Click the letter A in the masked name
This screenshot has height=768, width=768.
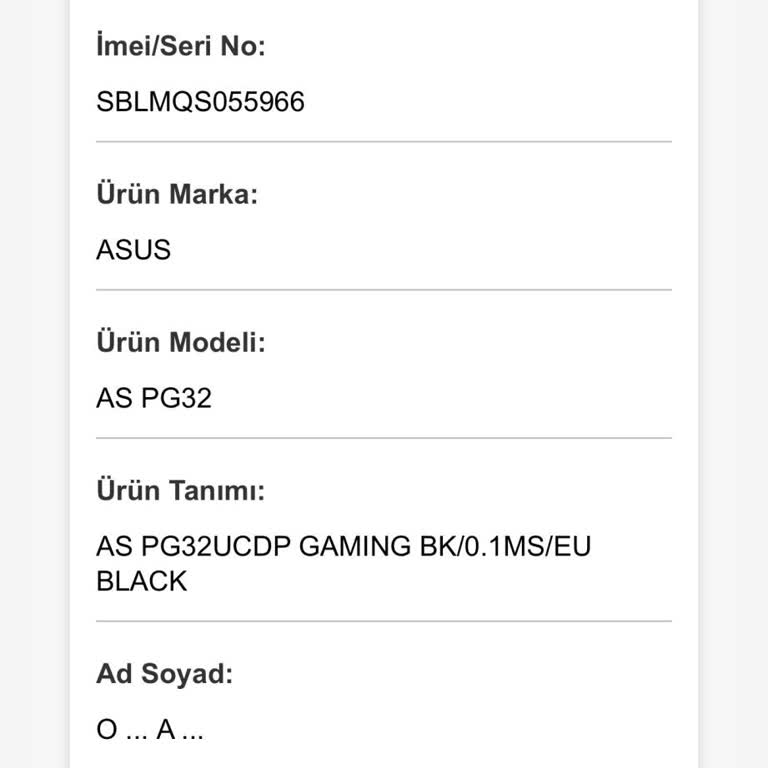[165, 731]
